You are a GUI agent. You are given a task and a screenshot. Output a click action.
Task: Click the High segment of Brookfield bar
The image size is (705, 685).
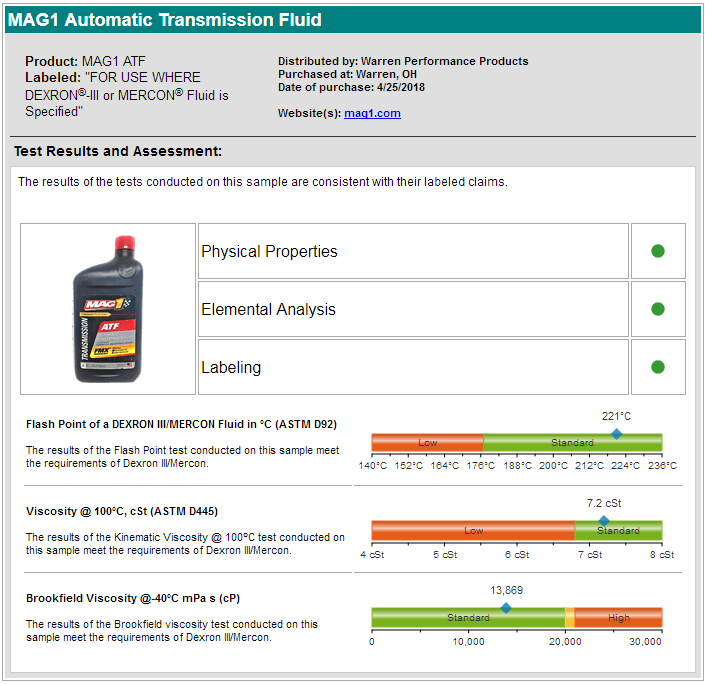(x=618, y=618)
